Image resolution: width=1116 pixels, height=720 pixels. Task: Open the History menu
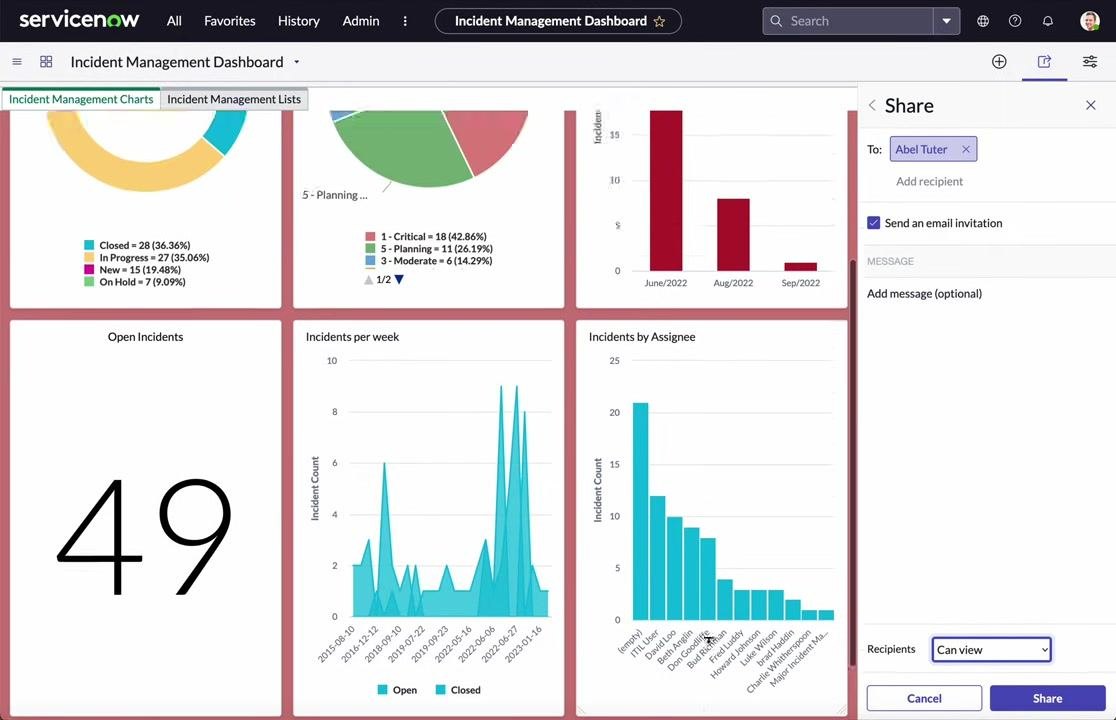298,21
